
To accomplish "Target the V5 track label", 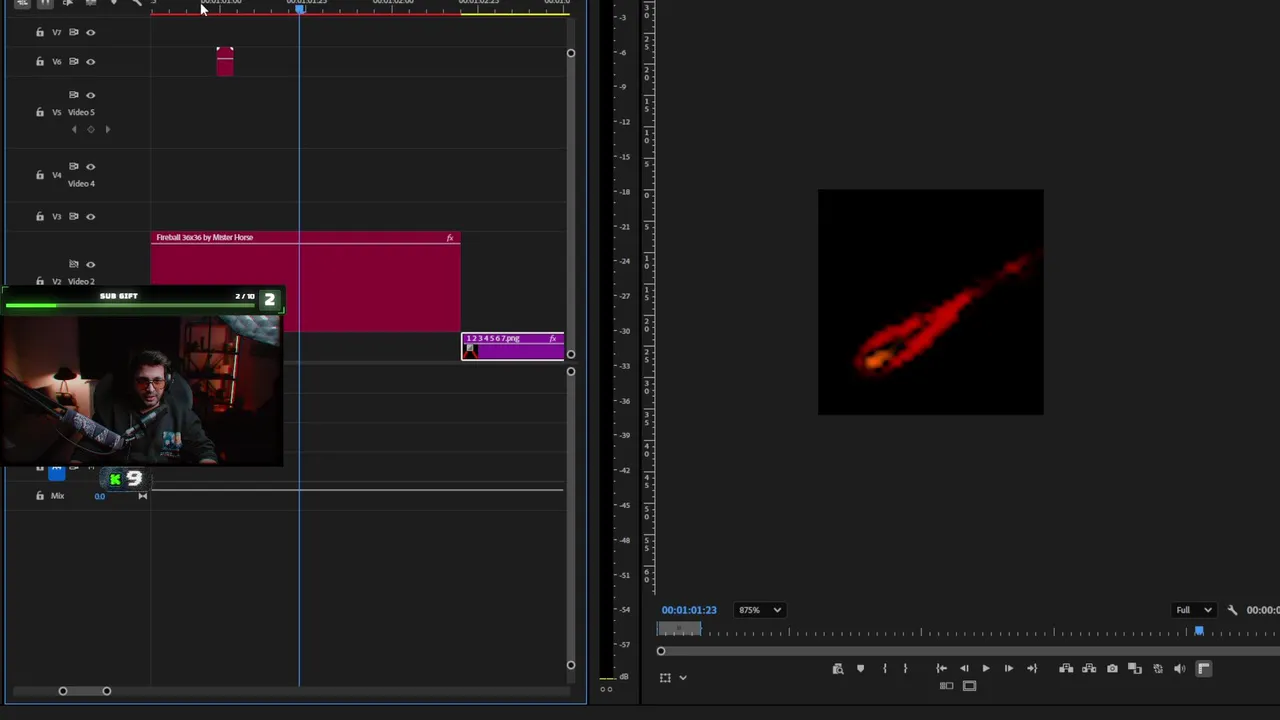I will [57, 112].
